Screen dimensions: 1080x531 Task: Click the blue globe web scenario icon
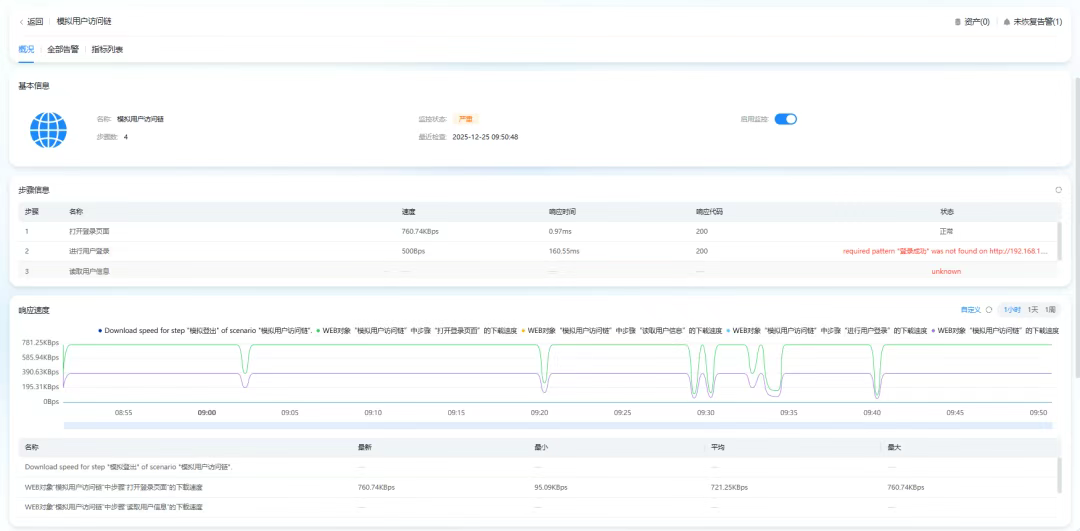coord(47,128)
